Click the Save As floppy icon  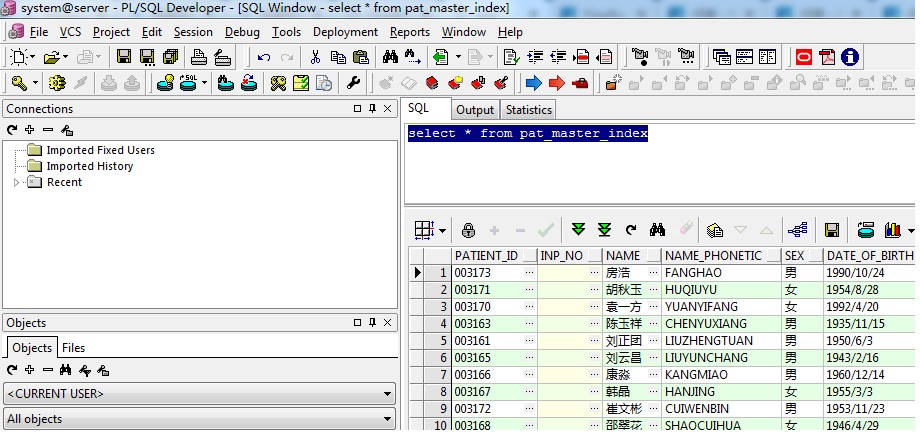pos(147,57)
